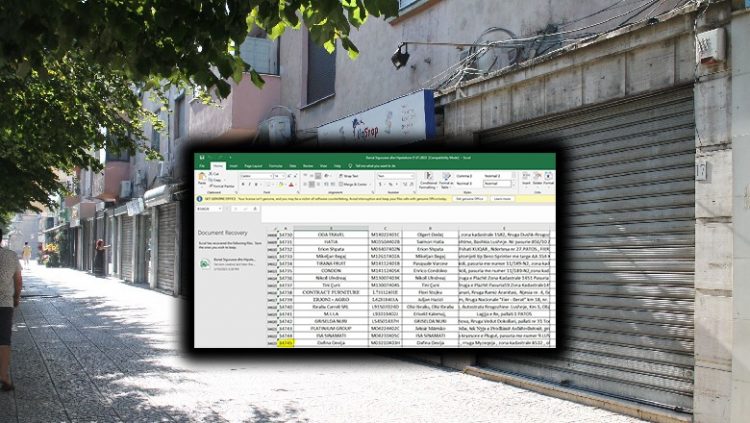The width and height of the screenshot is (750, 423).
Task: Click the Copy command in the ribbon
Action: click(x=215, y=180)
